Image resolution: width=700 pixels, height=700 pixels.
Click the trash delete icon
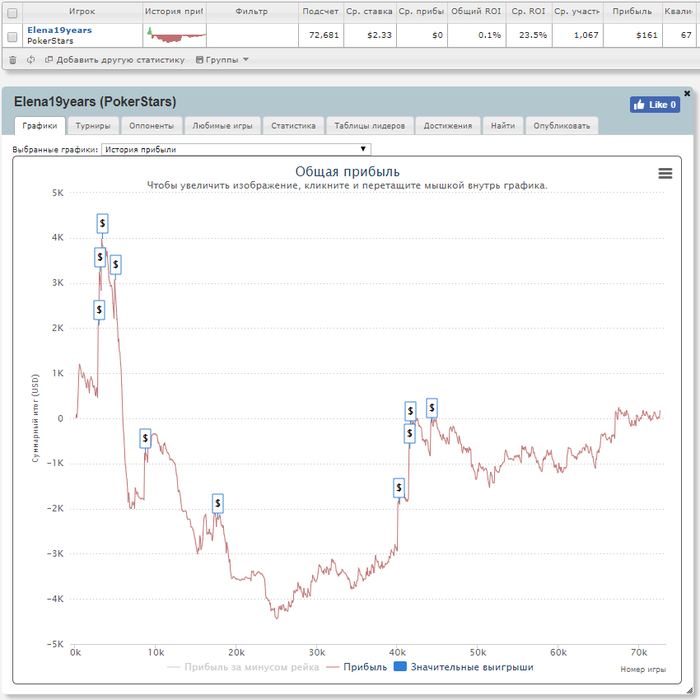12,60
